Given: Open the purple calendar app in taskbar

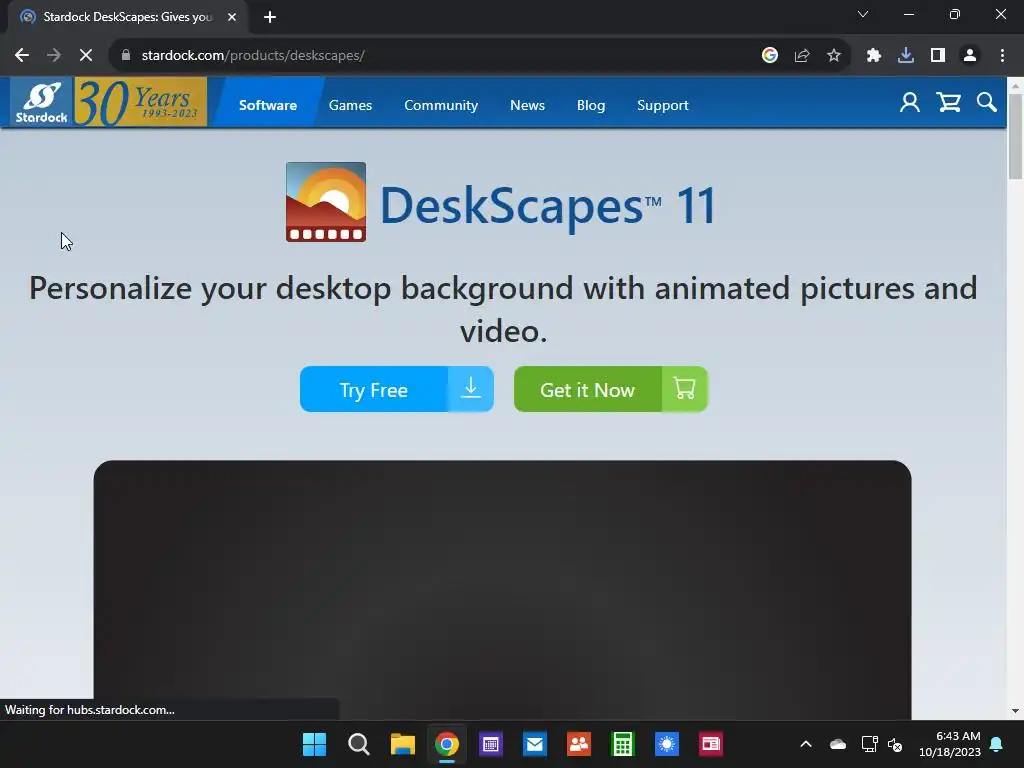Looking at the screenshot, I should click(490, 744).
